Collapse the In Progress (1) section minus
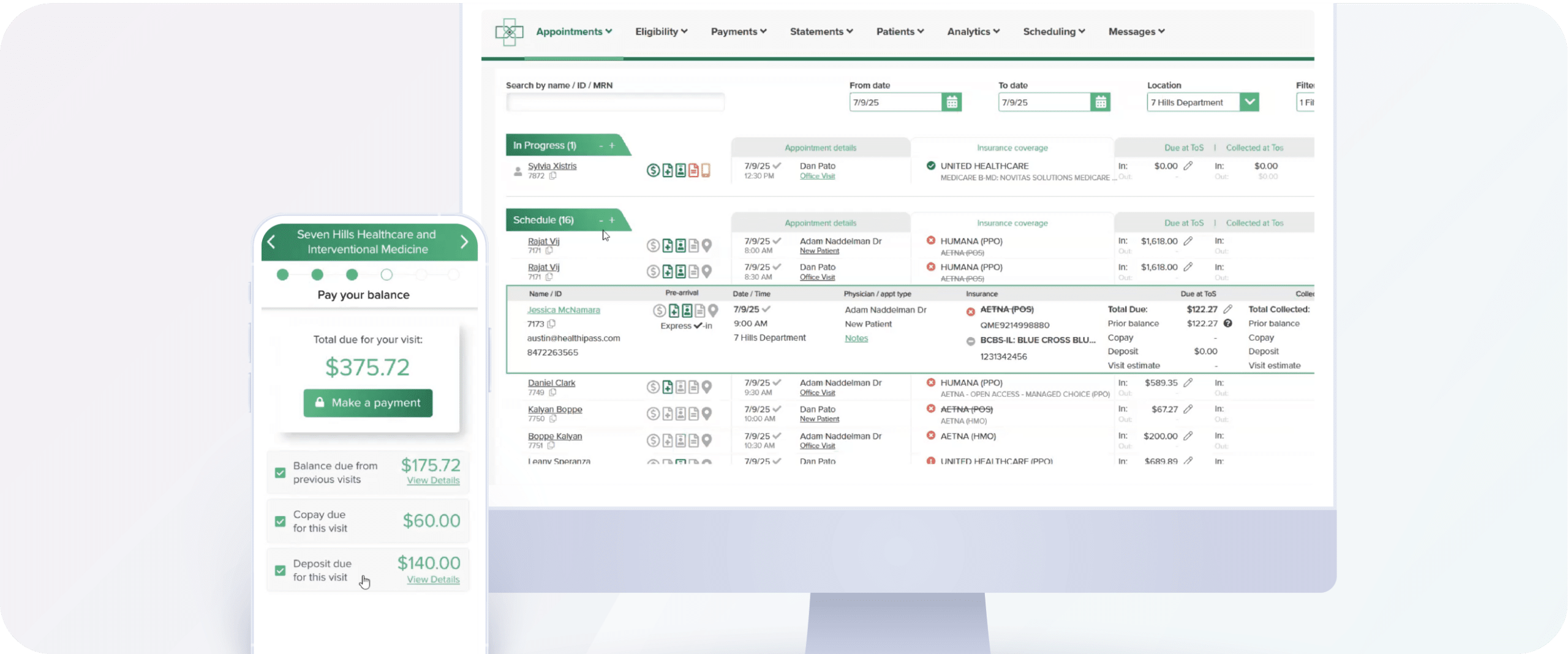Image resolution: width=1568 pixels, height=654 pixels. [601, 146]
